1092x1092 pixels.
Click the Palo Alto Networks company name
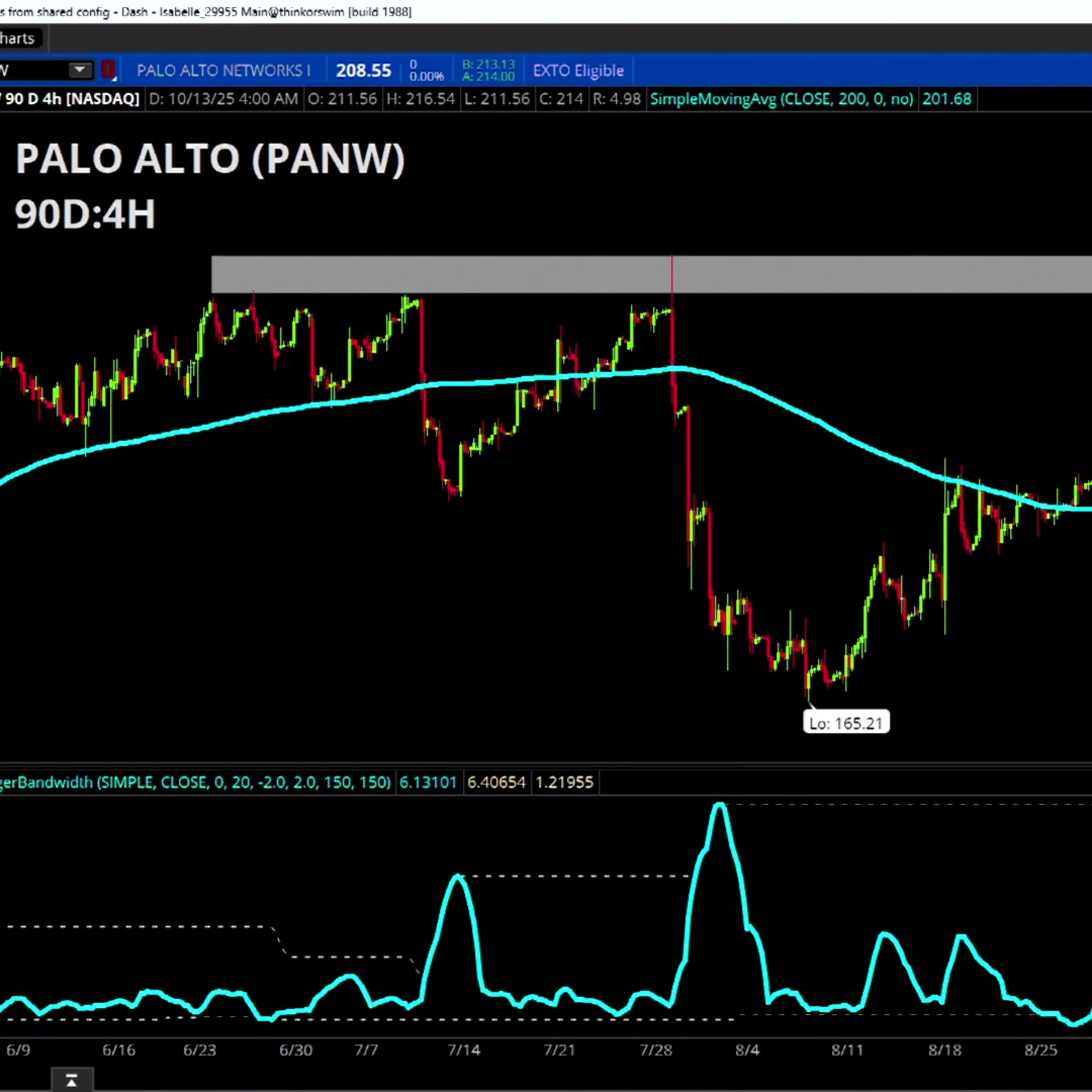pyautogui.click(x=223, y=71)
